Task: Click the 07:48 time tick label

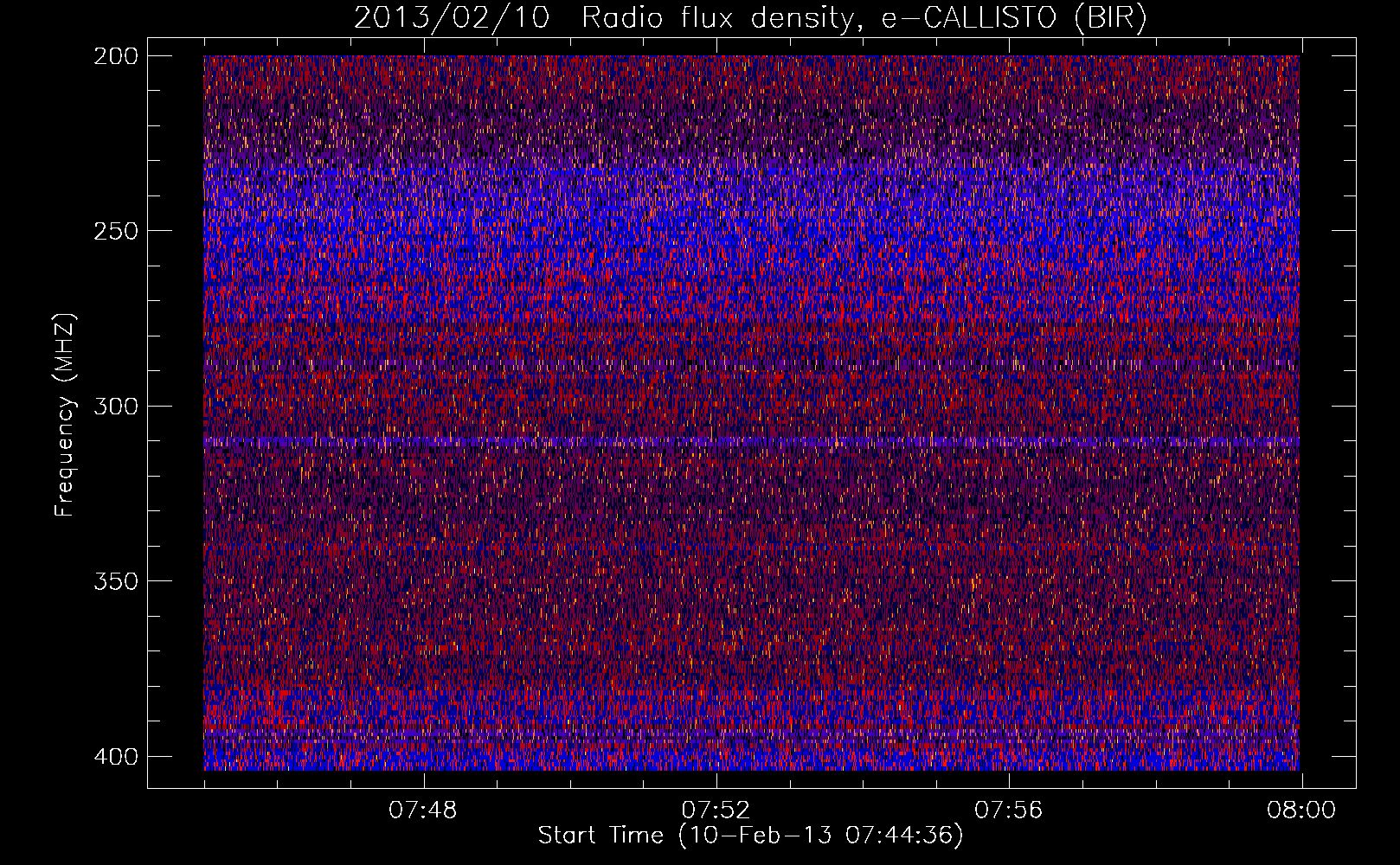Action: coord(423,811)
